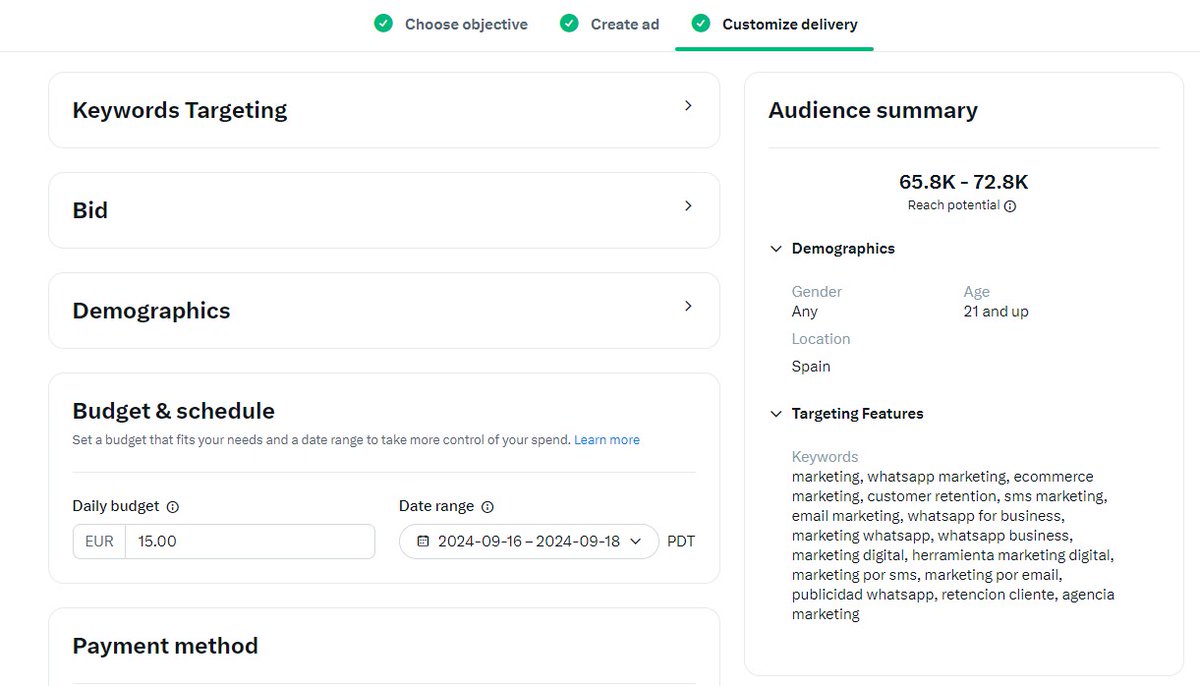Viewport: 1200px width, 686px height.
Task: Expand the Bid section
Action: click(x=688, y=206)
